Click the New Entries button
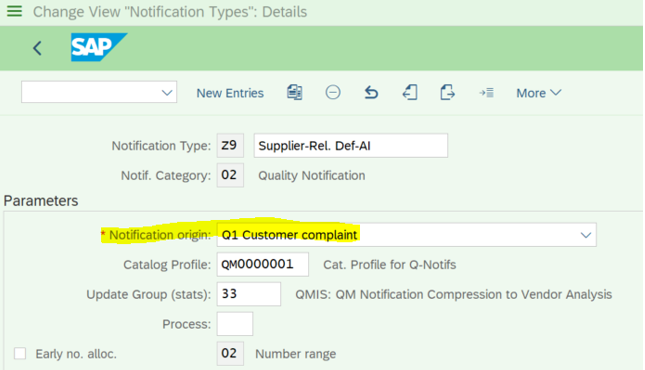 point(230,93)
